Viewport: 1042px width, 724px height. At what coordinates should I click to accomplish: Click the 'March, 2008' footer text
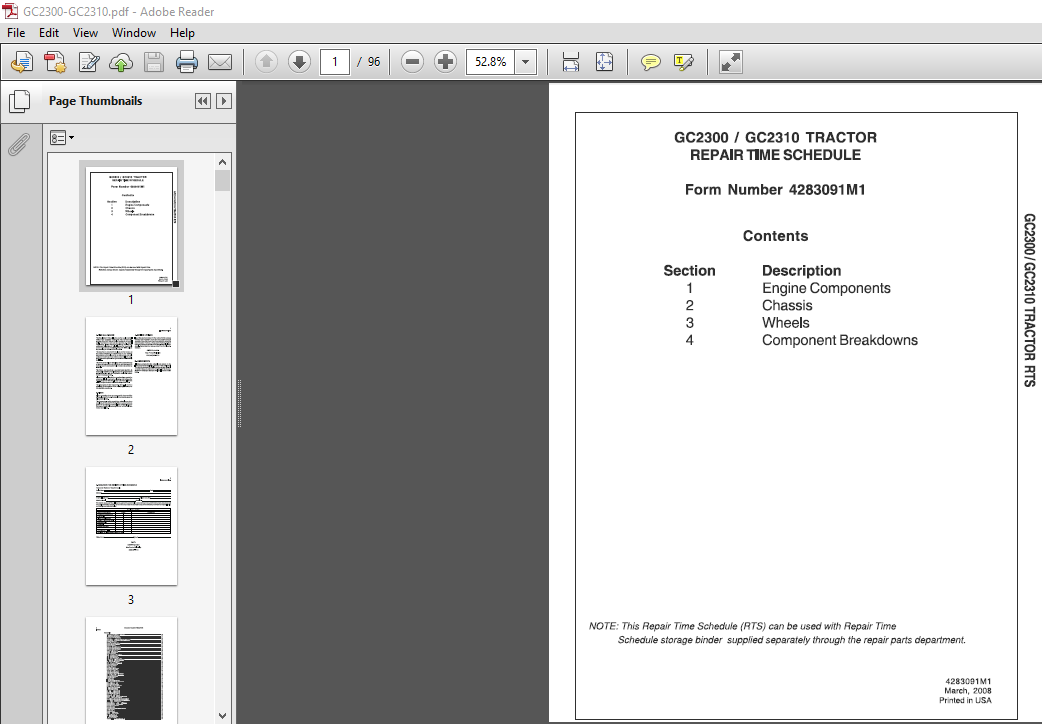(968, 691)
